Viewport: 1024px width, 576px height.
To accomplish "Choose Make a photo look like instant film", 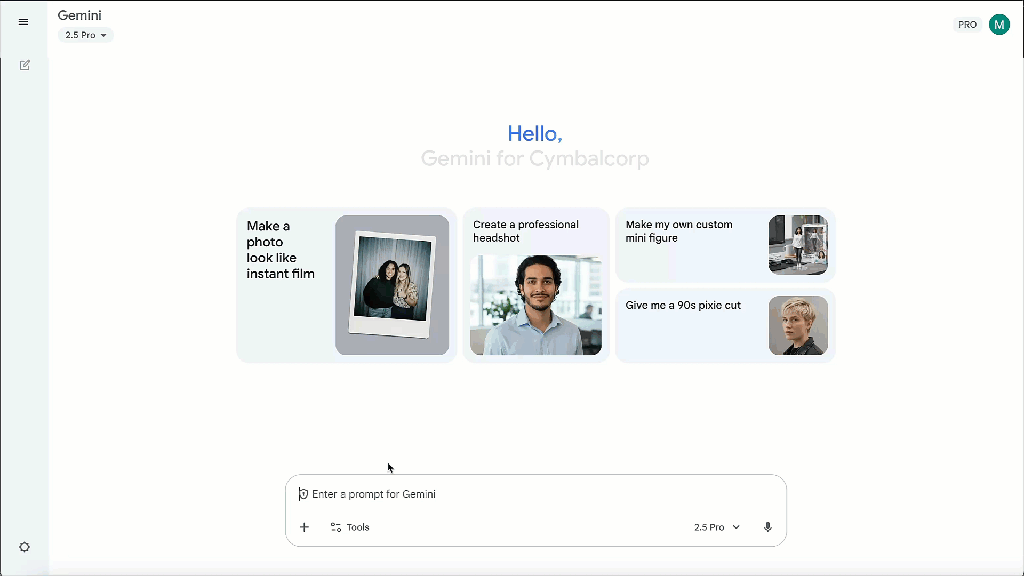I will [346, 285].
